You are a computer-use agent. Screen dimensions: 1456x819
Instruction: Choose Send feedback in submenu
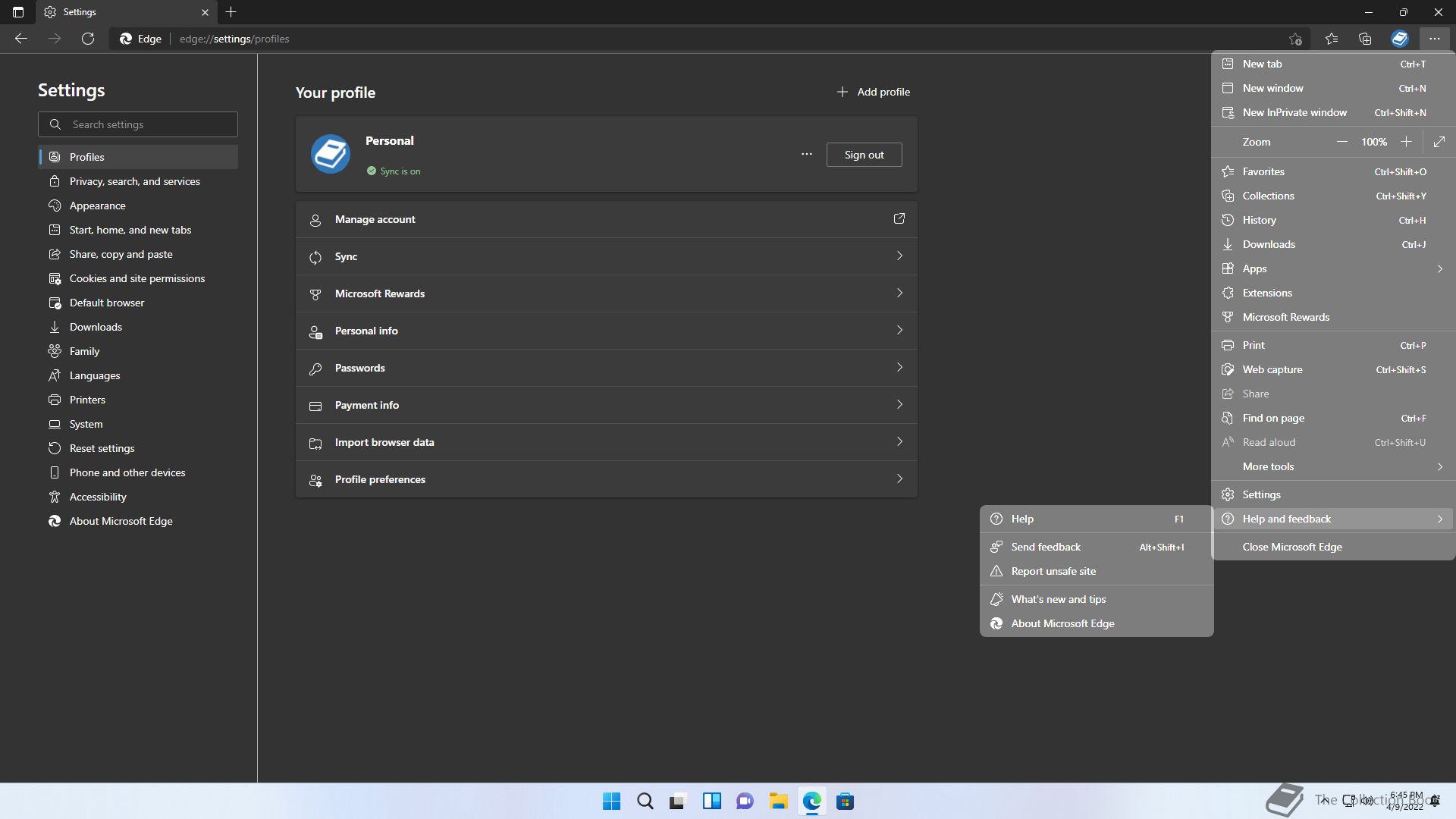1097,547
